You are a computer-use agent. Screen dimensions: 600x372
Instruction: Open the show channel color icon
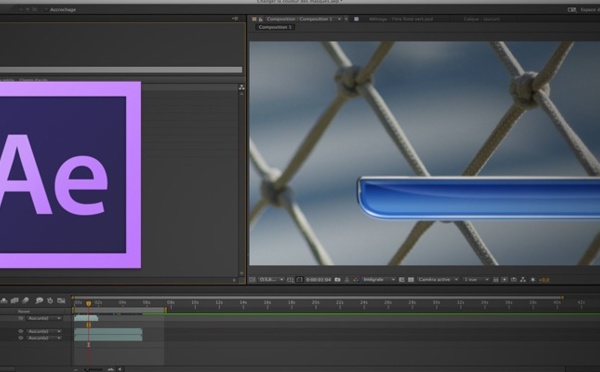click(356, 280)
